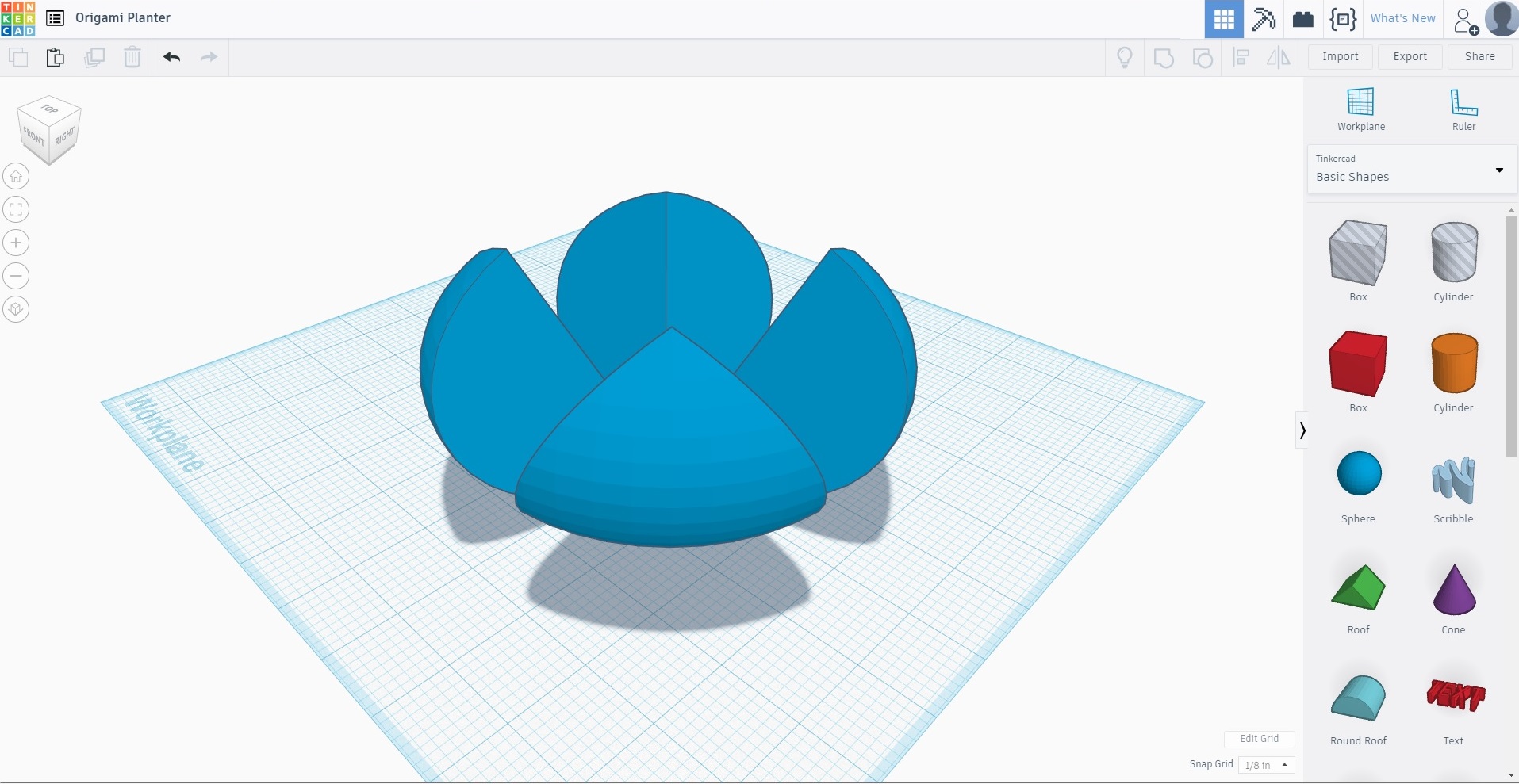Click the view cube

click(49, 130)
